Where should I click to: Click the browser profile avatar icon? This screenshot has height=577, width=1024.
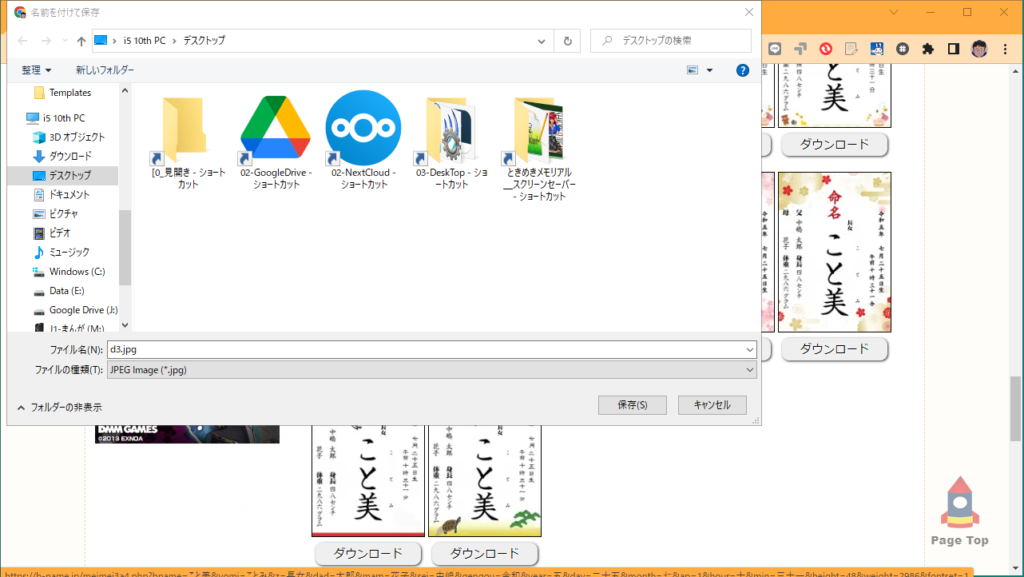[x=978, y=47]
